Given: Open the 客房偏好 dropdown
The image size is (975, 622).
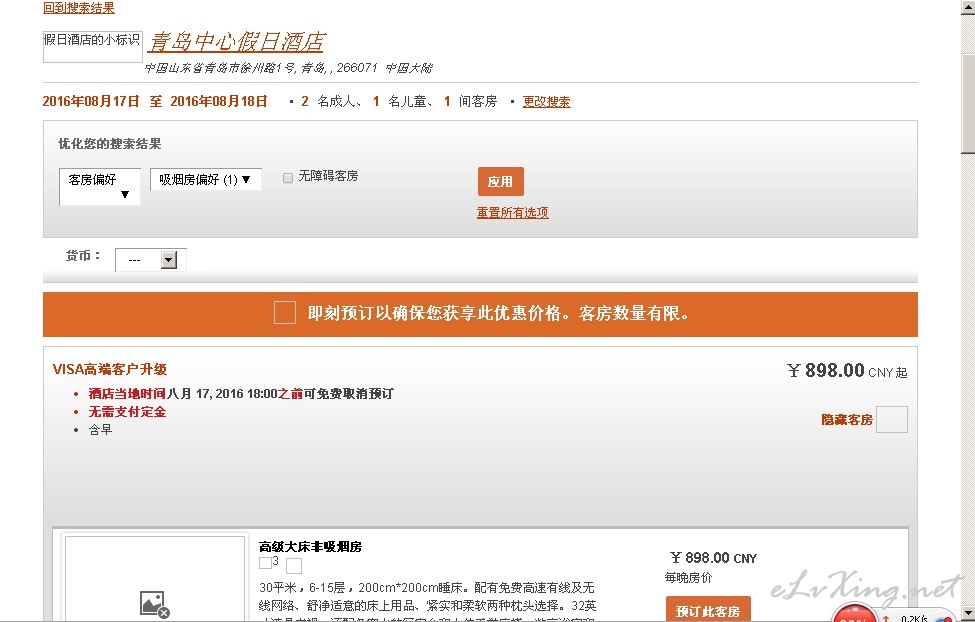Looking at the screenshot, I should tap(99, 187).
